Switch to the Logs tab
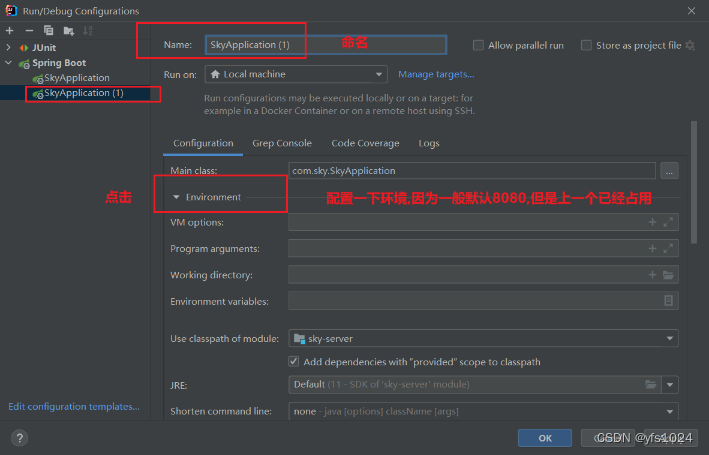 [x=429, y=143]
